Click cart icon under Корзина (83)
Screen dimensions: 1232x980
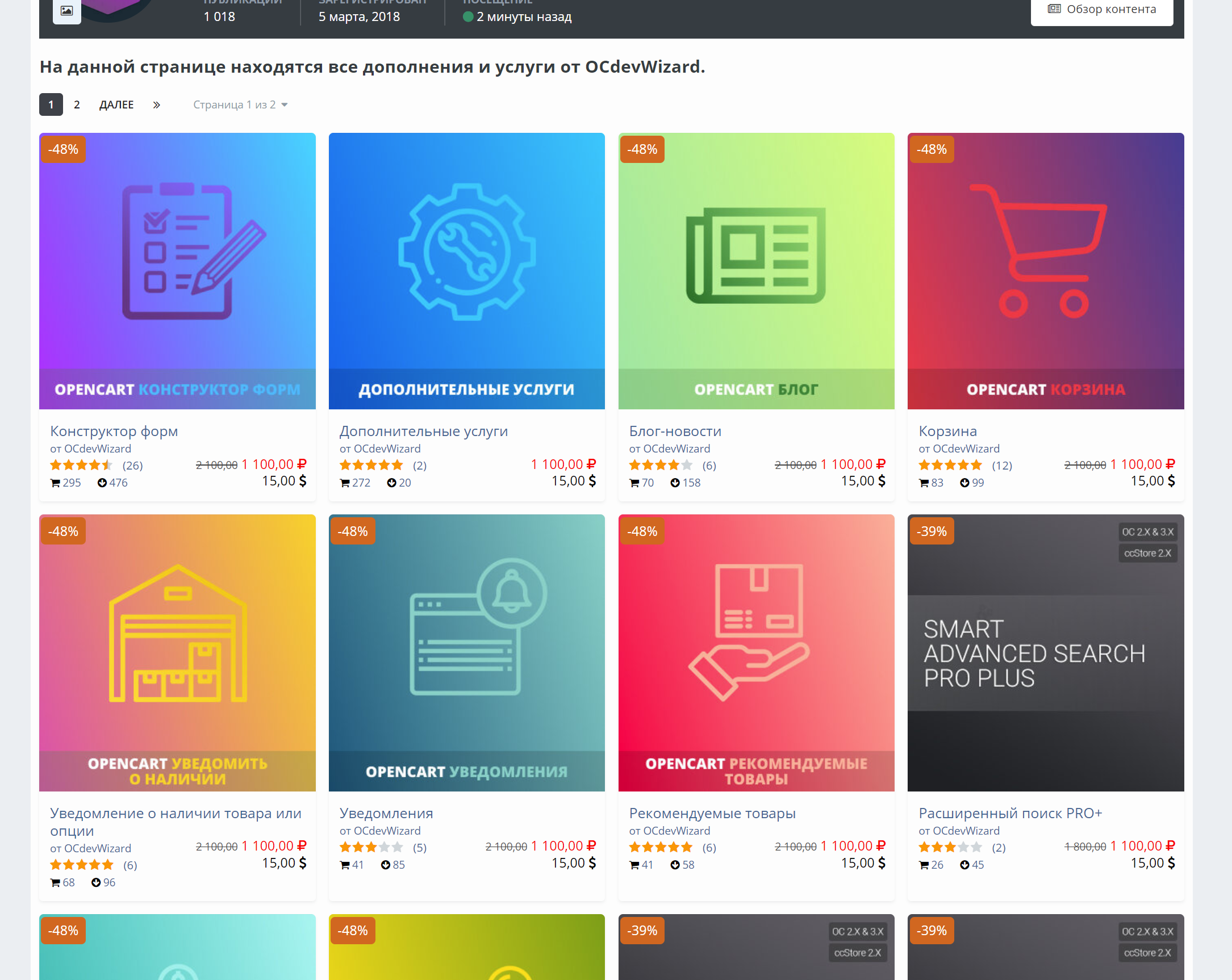click(924, 483)
